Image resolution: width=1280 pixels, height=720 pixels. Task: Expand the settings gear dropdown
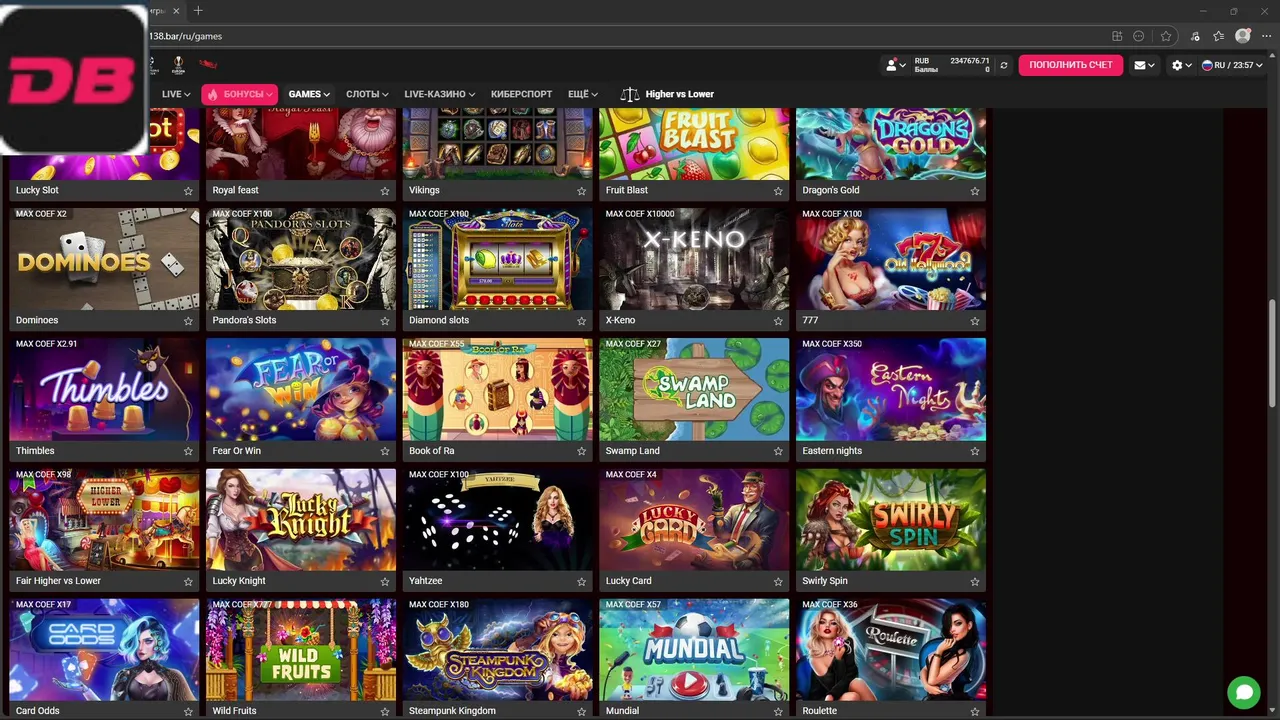1181,65
